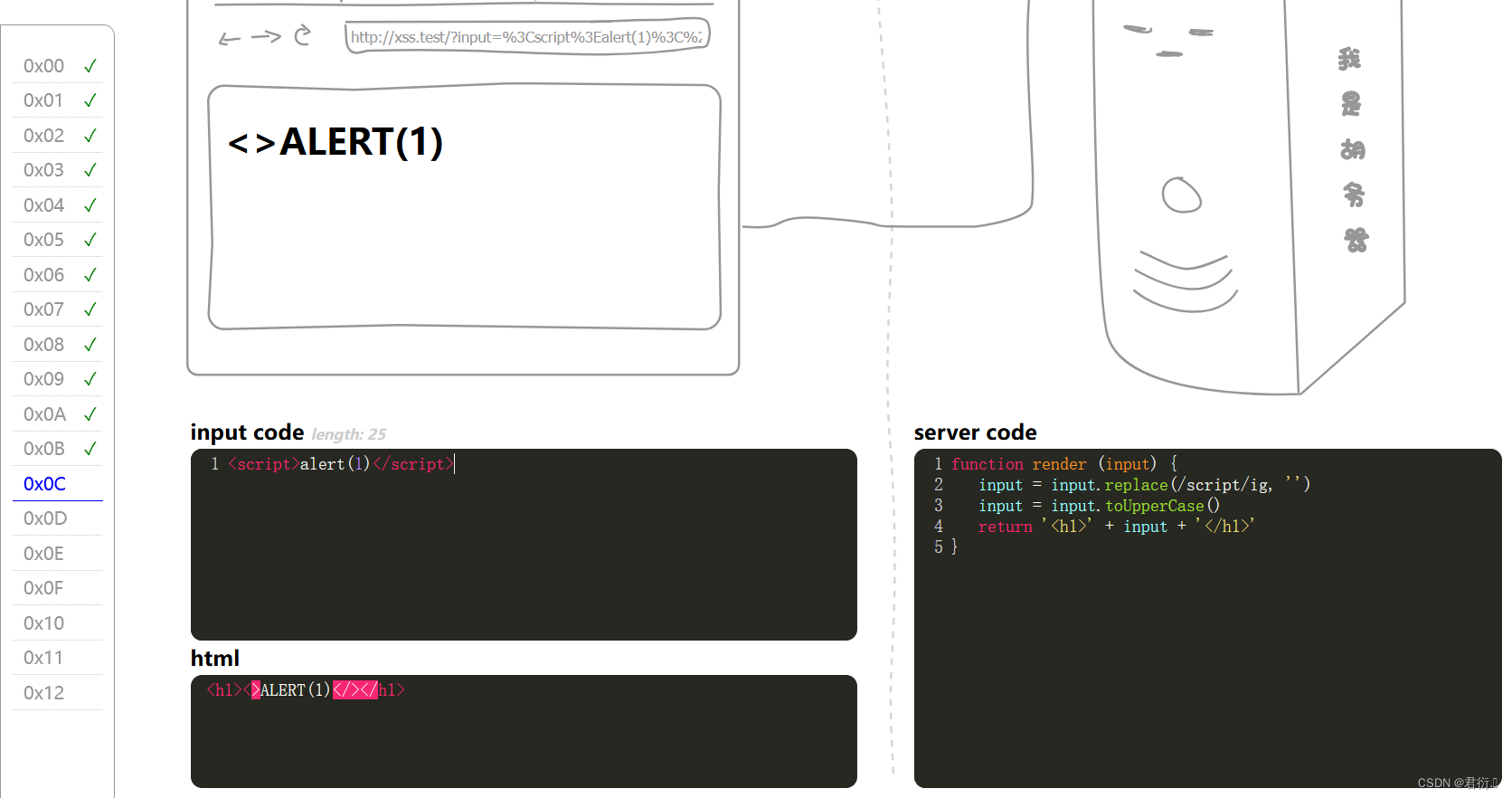Switch to level 0x12
Image resolution: width=1512 pixels, height=798 pixels.
point(44,693)
